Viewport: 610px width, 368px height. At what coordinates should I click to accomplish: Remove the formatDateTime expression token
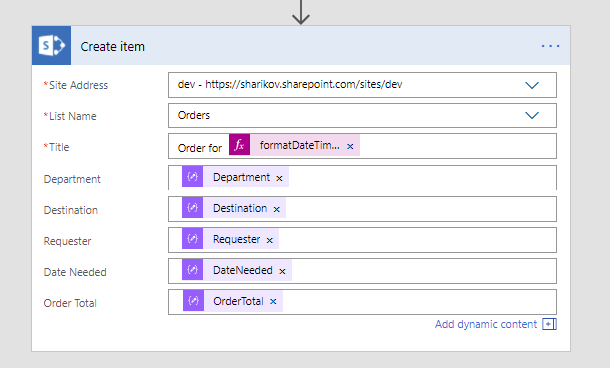tap(350, 146)
